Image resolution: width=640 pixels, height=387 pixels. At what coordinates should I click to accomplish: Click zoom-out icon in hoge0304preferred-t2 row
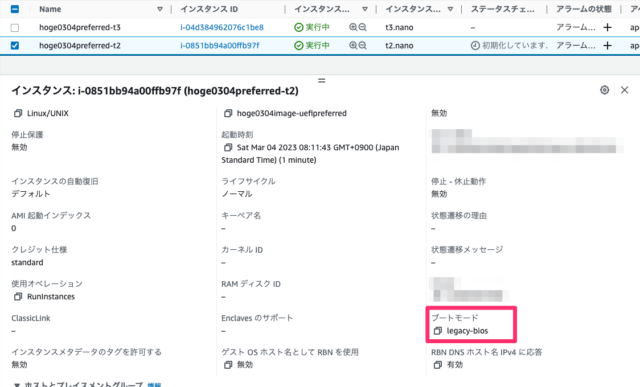tap(362, 45)
